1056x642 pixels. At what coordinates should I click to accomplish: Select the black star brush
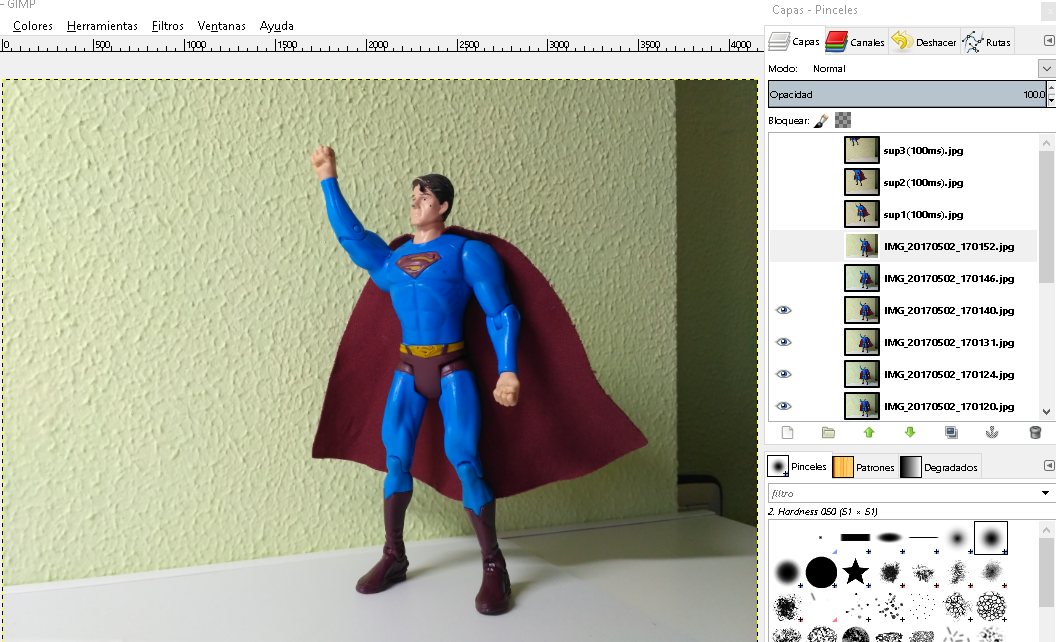tap(855, 571)
